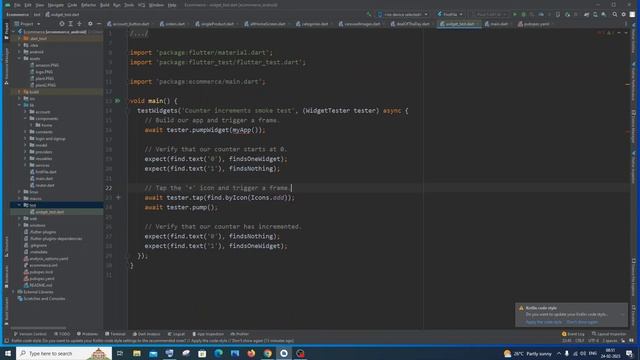Open the App Inspection tool window
The height and width of the screenshot is (360, 640).
coord(208,334)
